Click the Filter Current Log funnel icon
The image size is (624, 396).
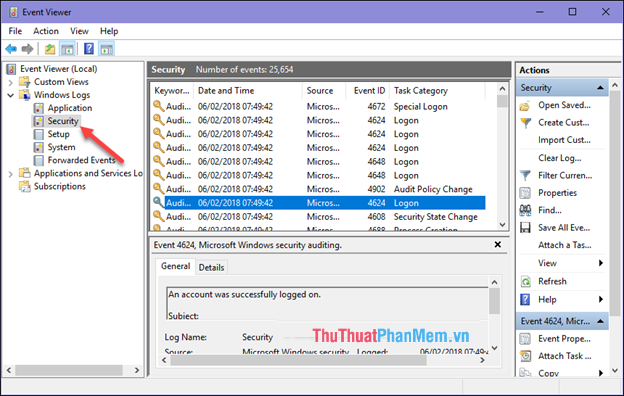[525, 176]
